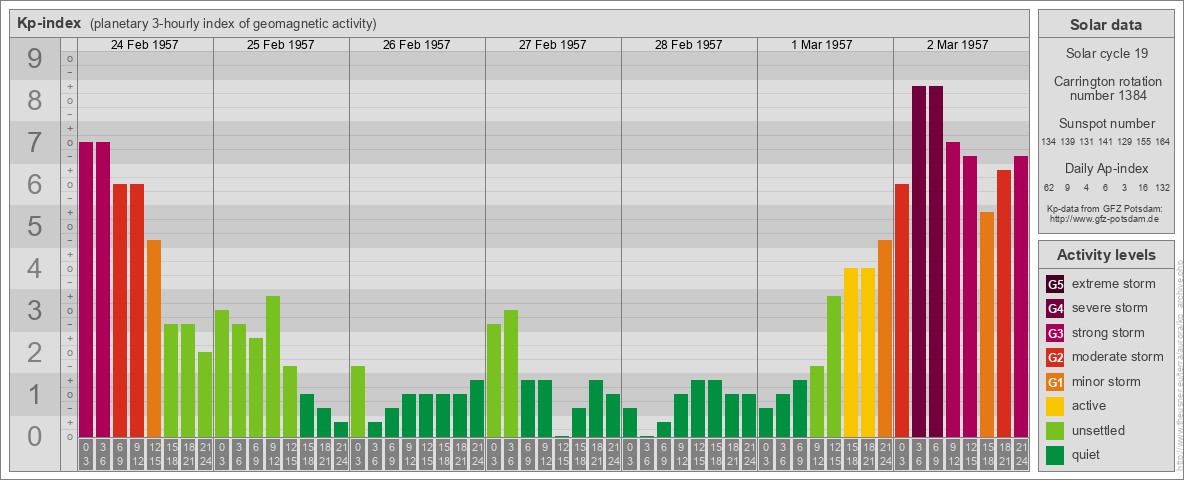Select the '28 Feb 1957' date header
This screenshot has height=480, width=1184.
(x=689, y=45)
